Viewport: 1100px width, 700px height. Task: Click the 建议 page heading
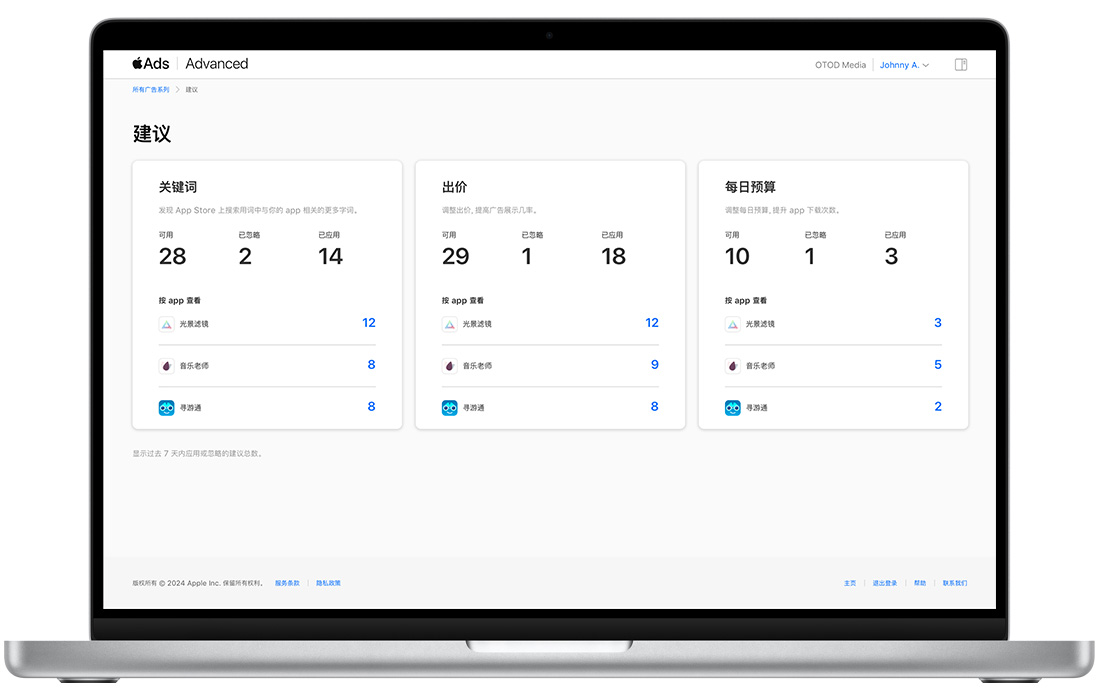coord(152,133)
